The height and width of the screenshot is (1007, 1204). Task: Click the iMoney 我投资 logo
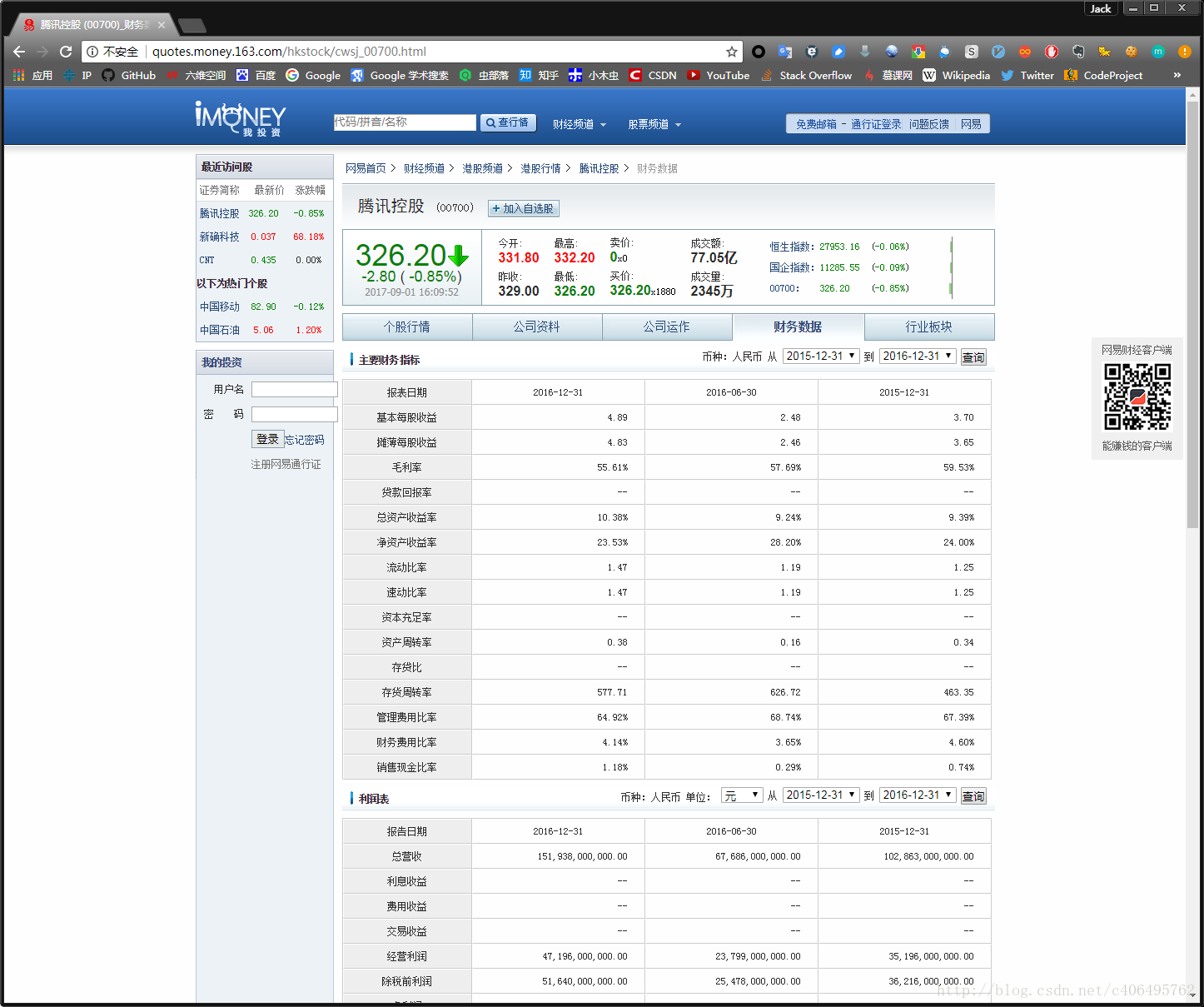coord(240,119)
